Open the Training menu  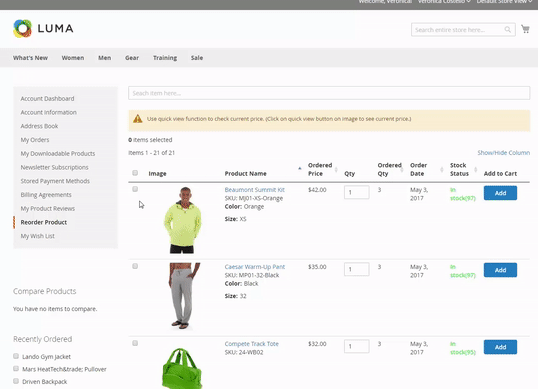point(165,58)
